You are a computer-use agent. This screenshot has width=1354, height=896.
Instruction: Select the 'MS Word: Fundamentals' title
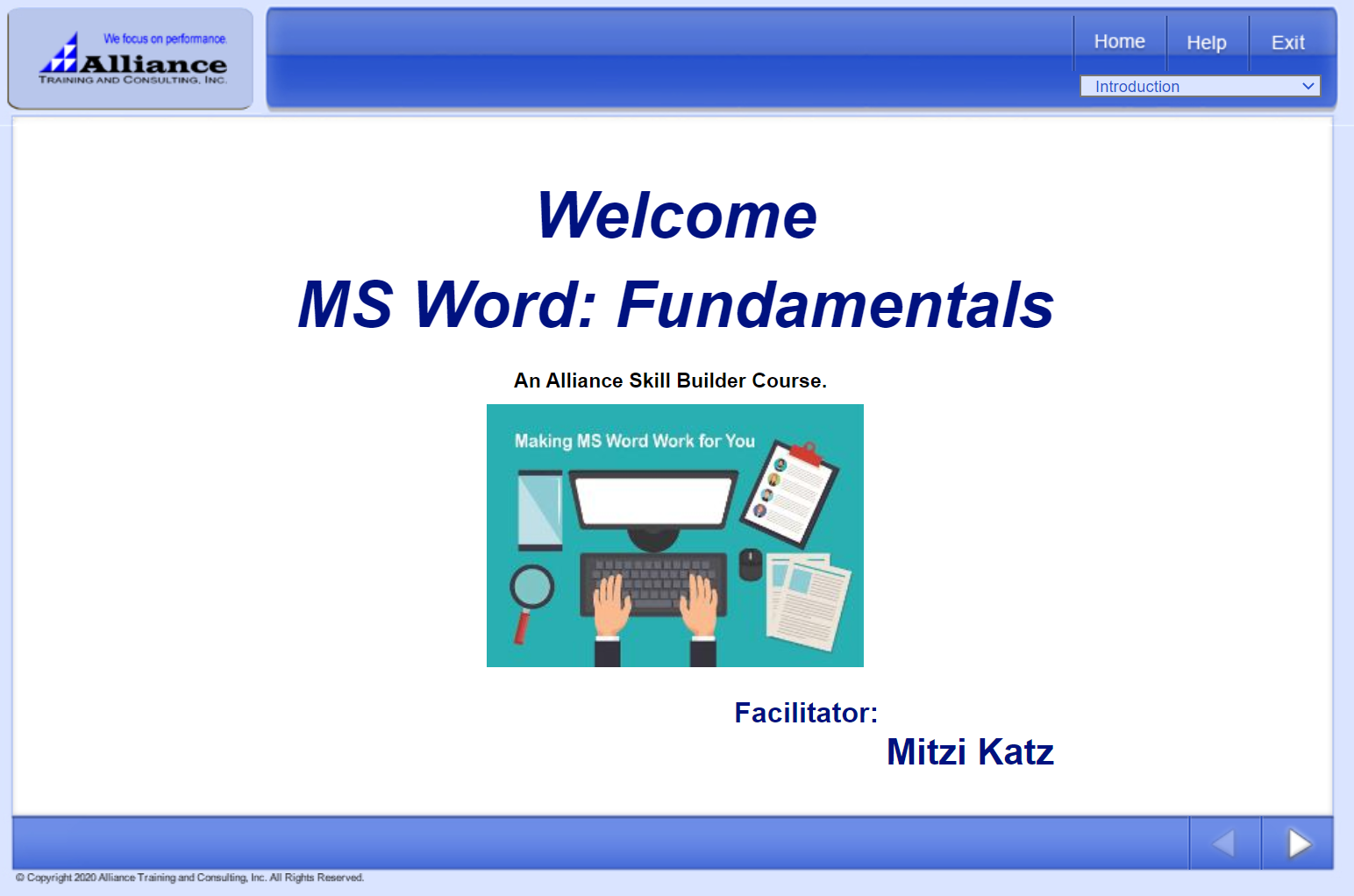click(x=675, y=305)
